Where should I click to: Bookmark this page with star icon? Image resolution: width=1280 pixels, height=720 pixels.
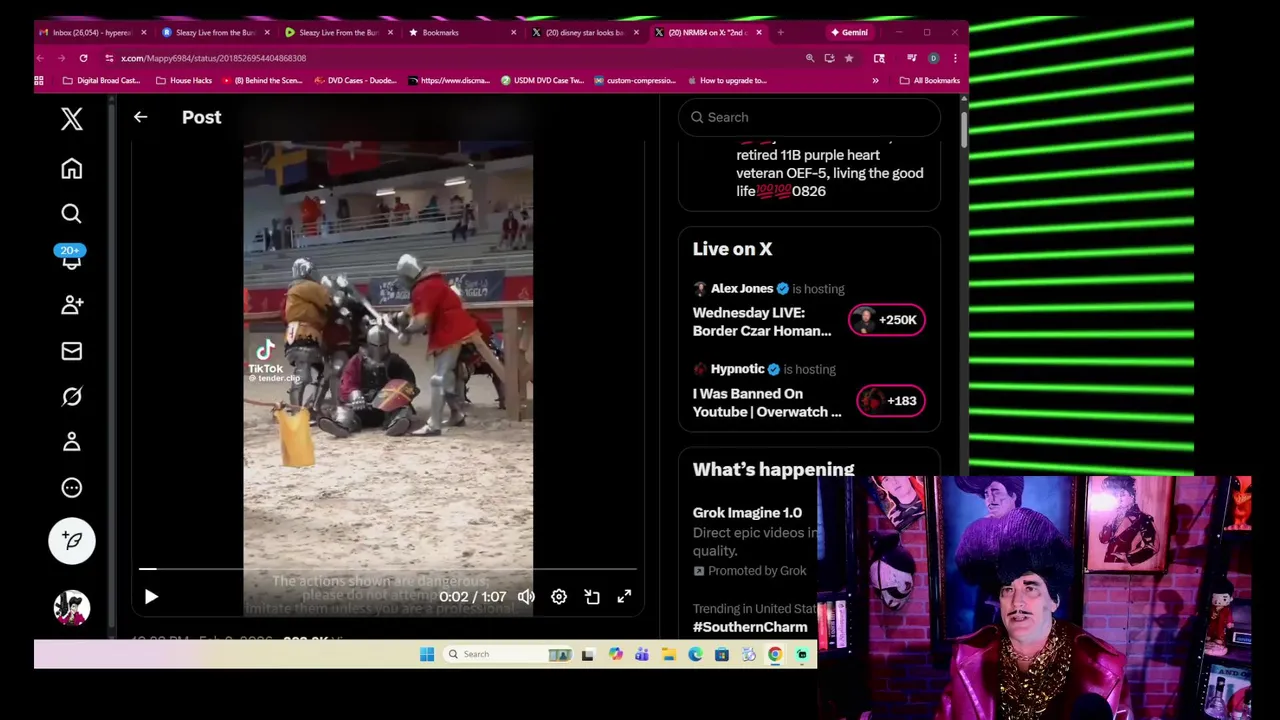tap(849, 58)
